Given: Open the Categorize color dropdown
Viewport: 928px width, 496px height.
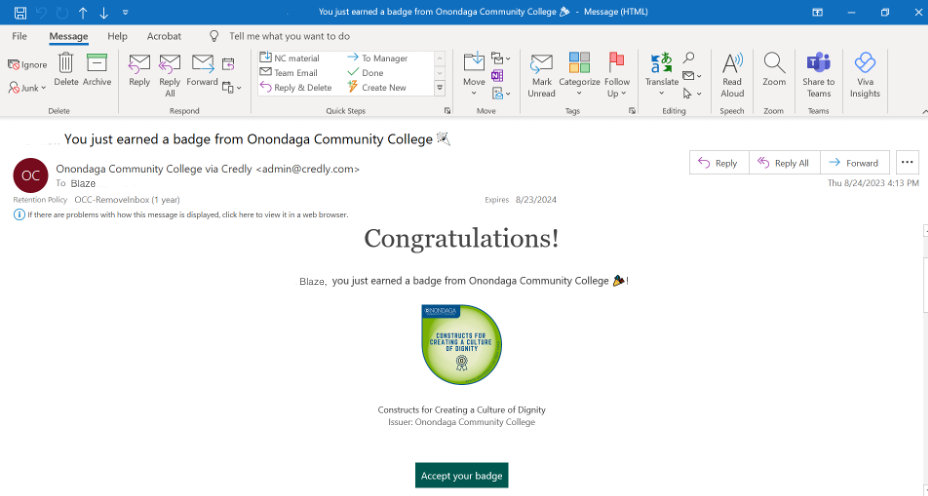Looking at the screenshot, I should pyautogui.click(x=579, y=75).
